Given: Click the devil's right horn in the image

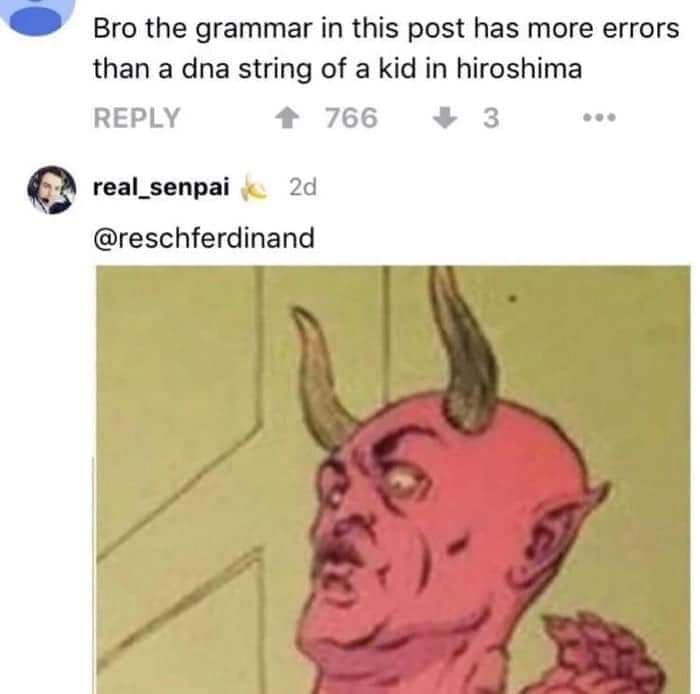Looking at the screenshot, I should click(x=462, y=348).
